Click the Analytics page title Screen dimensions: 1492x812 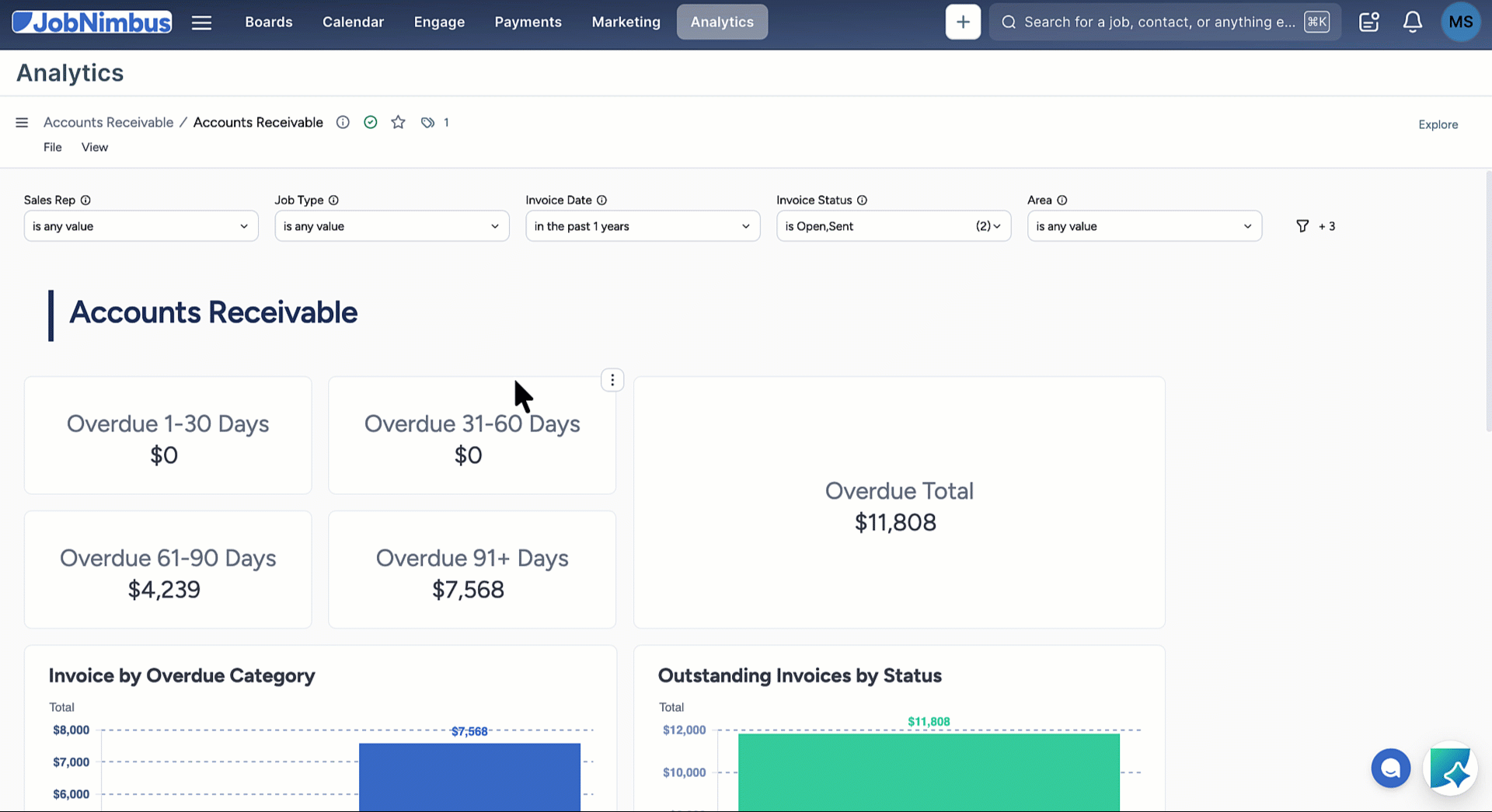[70, 73]
